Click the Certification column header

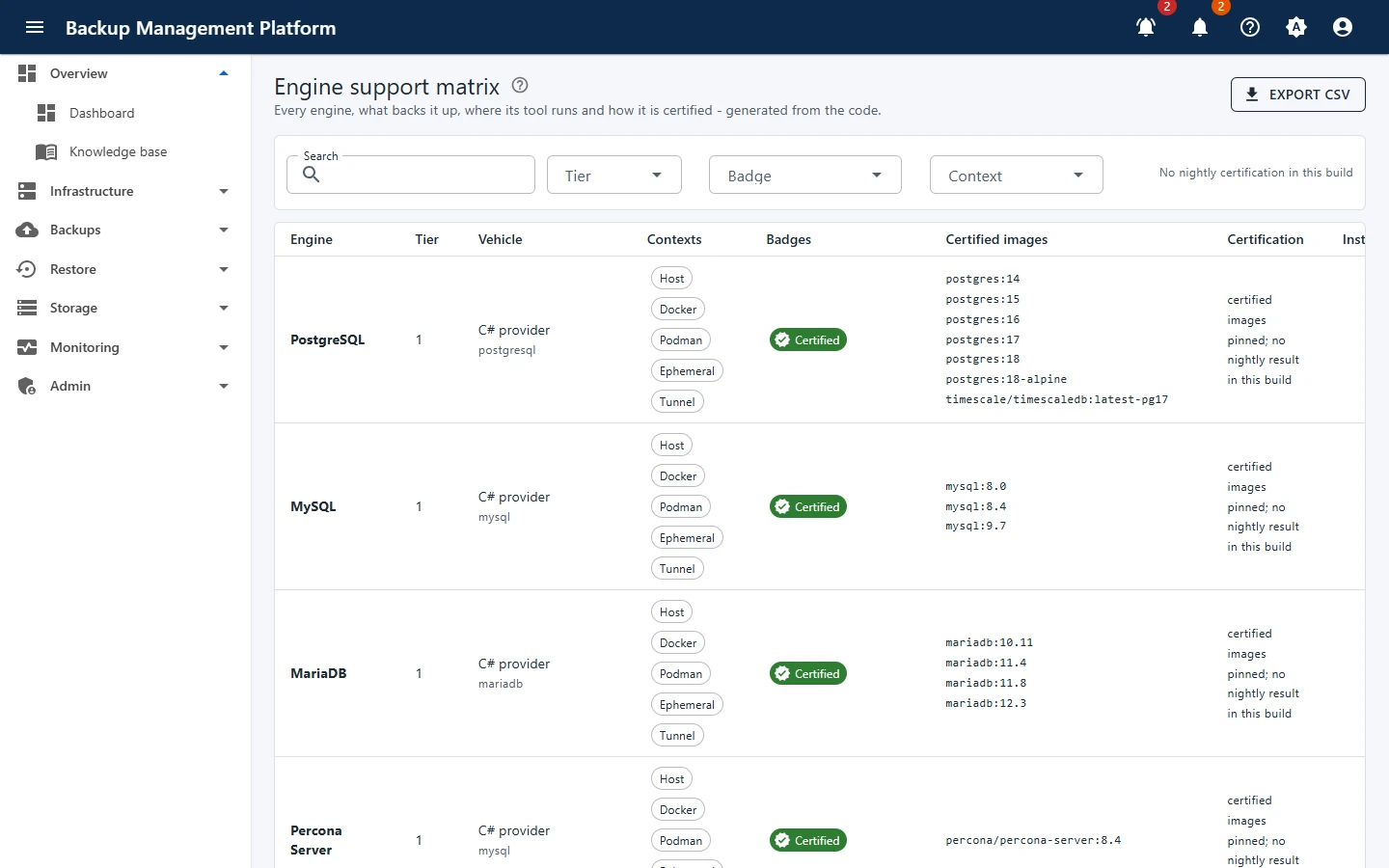(1266, 239)
